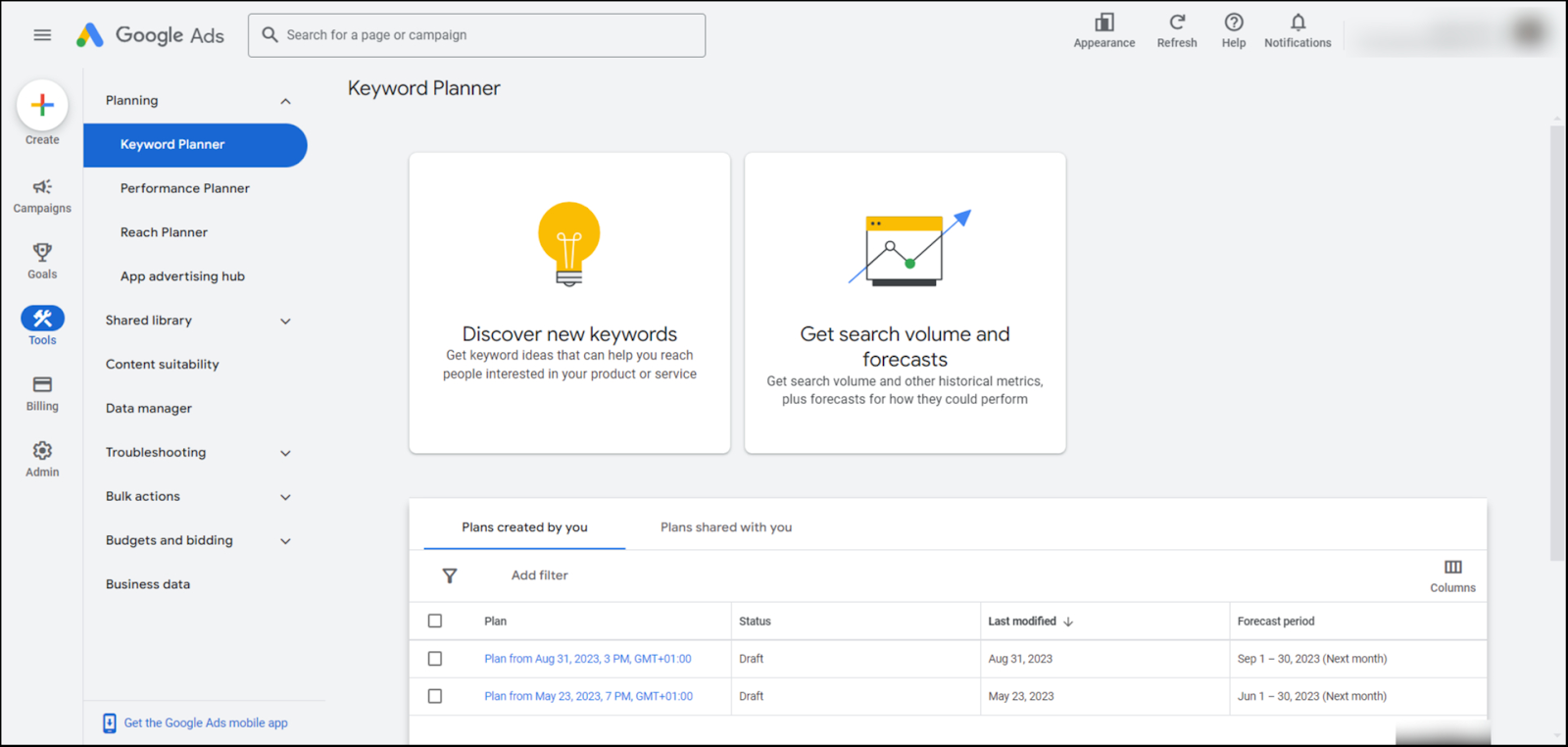Open the Columns selector icon
Viewport: 1568px width, 747px height.
1452,568
